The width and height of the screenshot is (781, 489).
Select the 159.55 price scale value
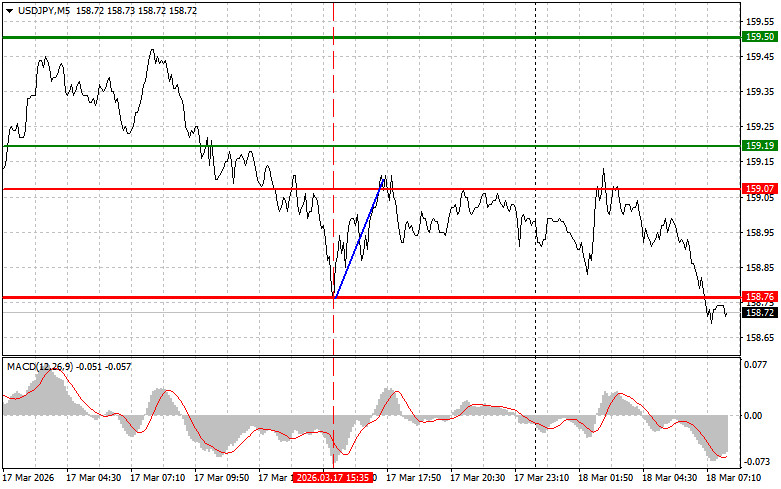coord(760,22)
